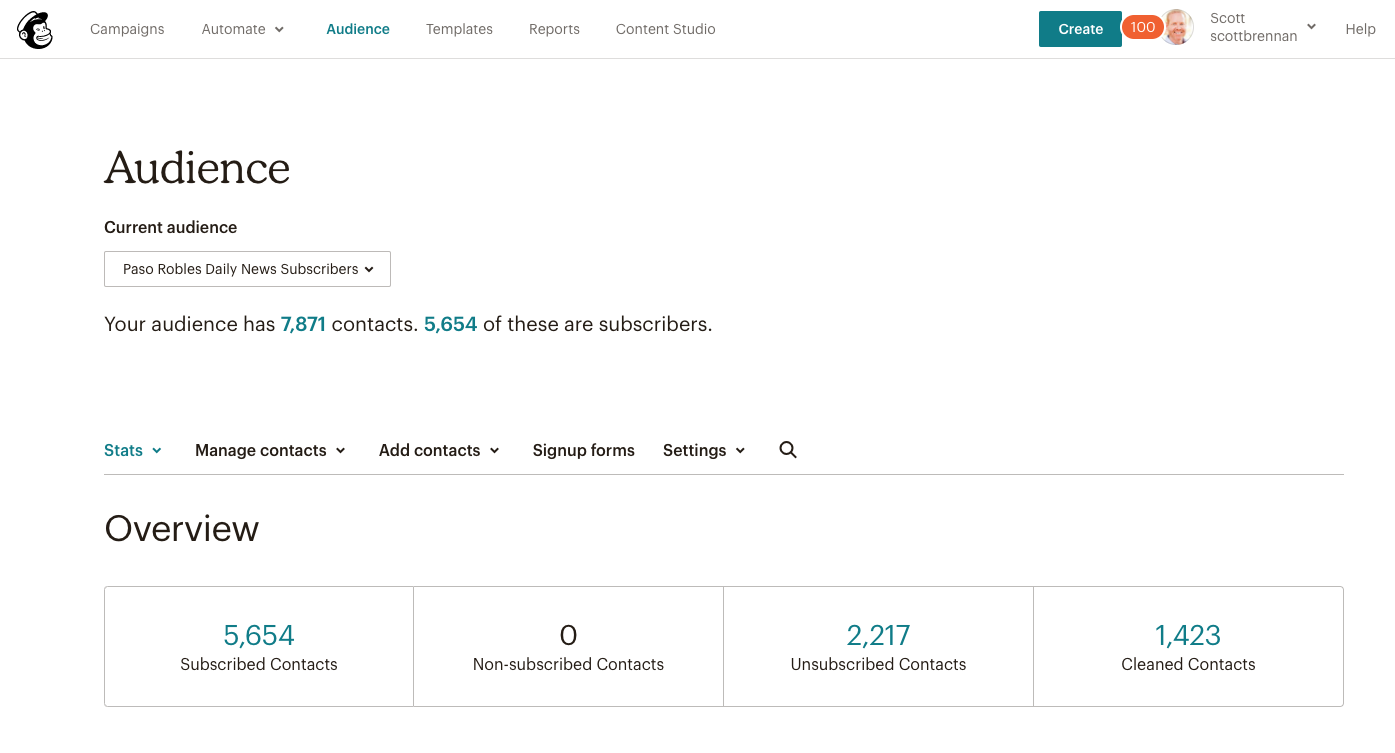Viewport: 1395px width, 753px height.
Task: Expand the Stats dropdown
Action: point(133,450)
